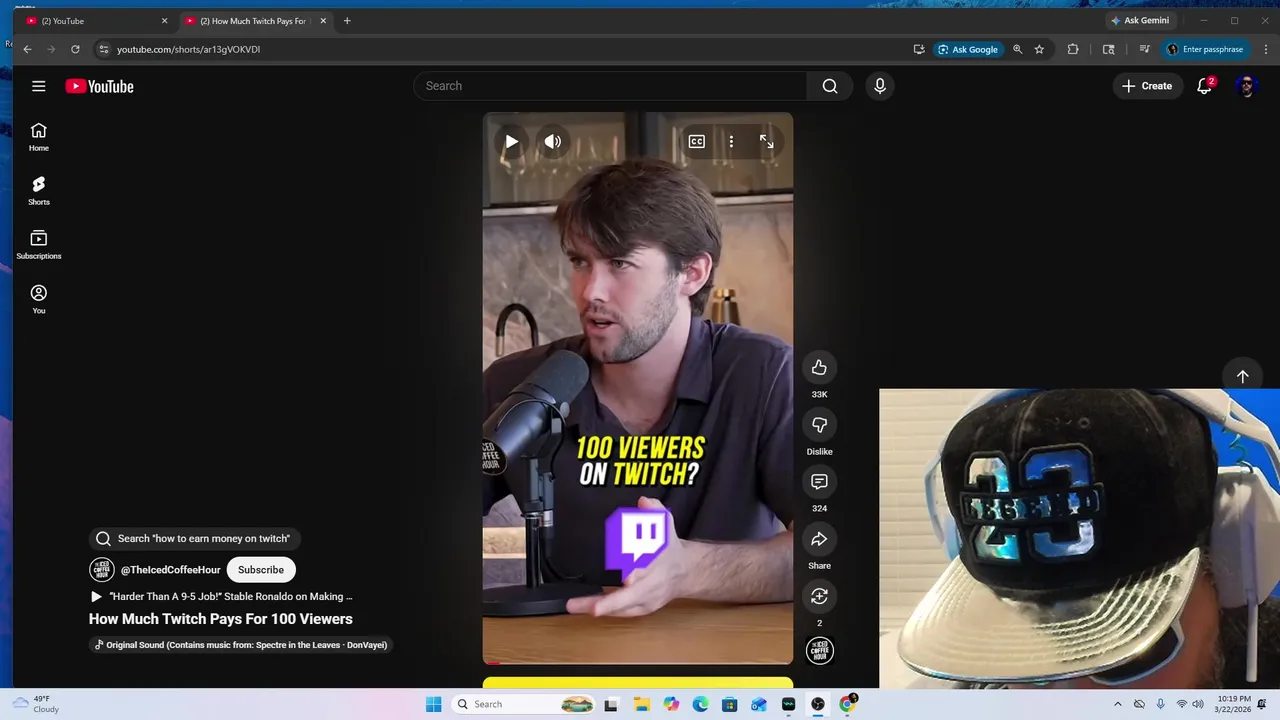Viewport: 1280px width, 720px height.
Task: Play the paused Short
Action: tap(511, 142)
